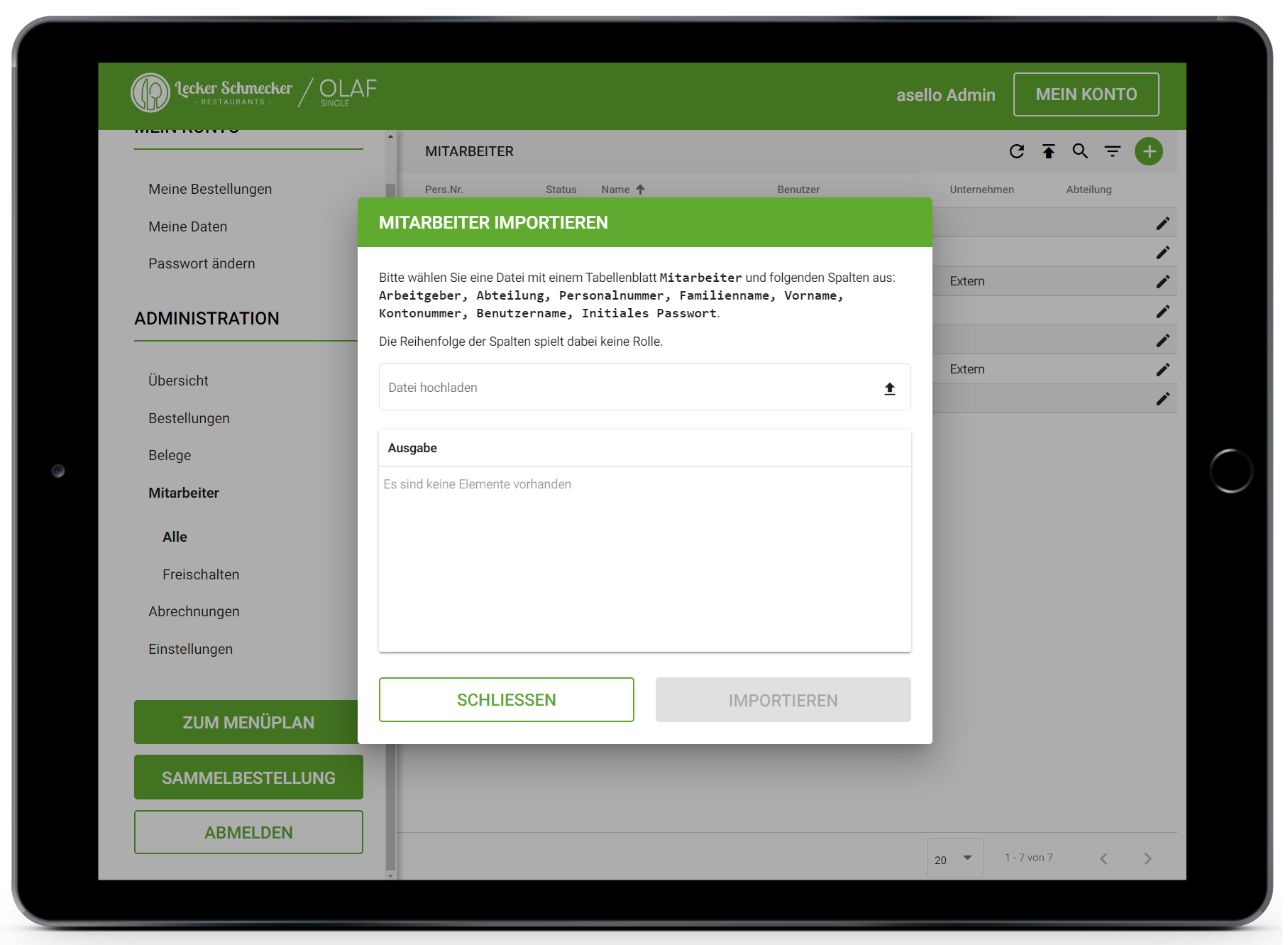Open Einstellungen in the sidebar

190,649
